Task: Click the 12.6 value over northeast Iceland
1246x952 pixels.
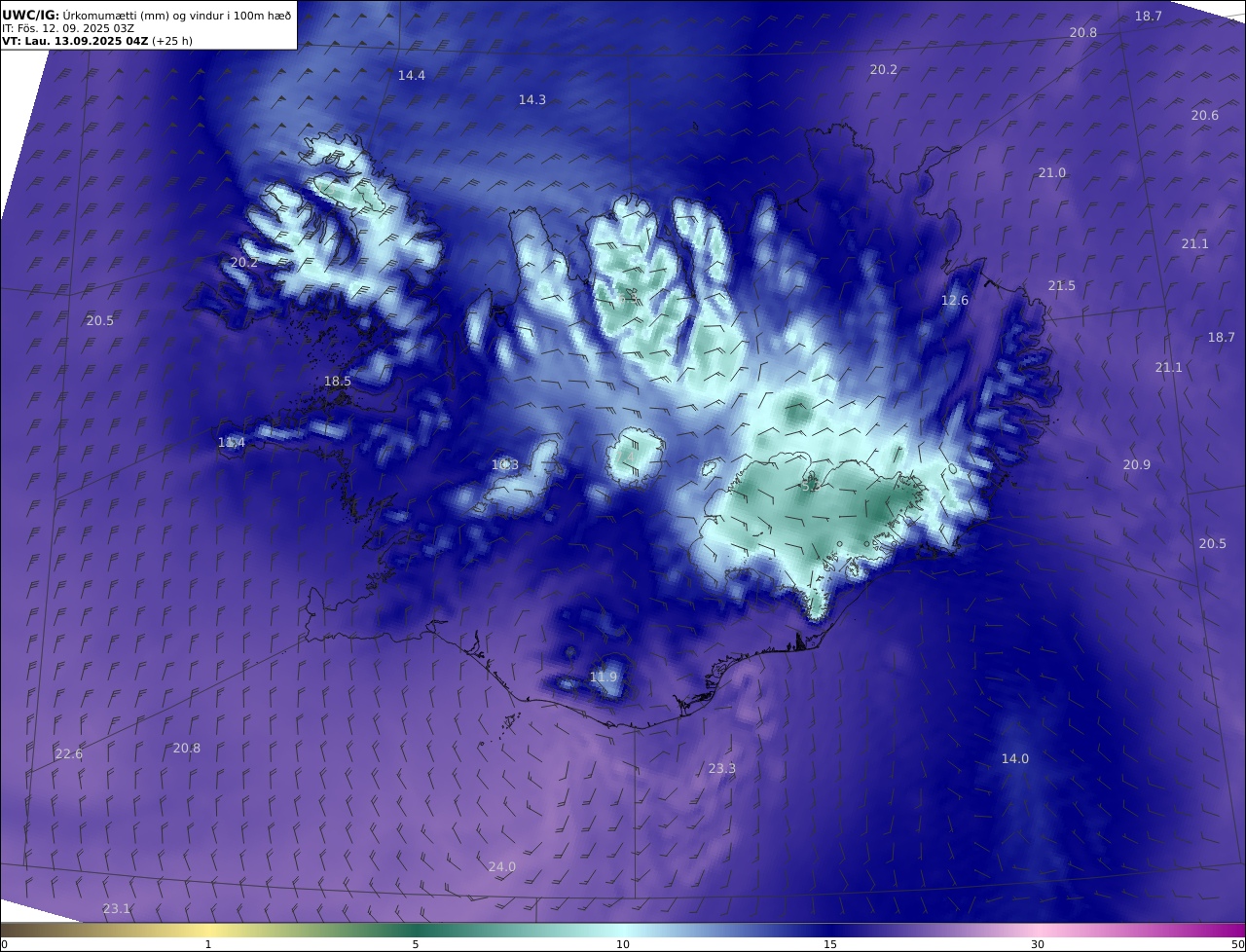Action: point(955,300)
